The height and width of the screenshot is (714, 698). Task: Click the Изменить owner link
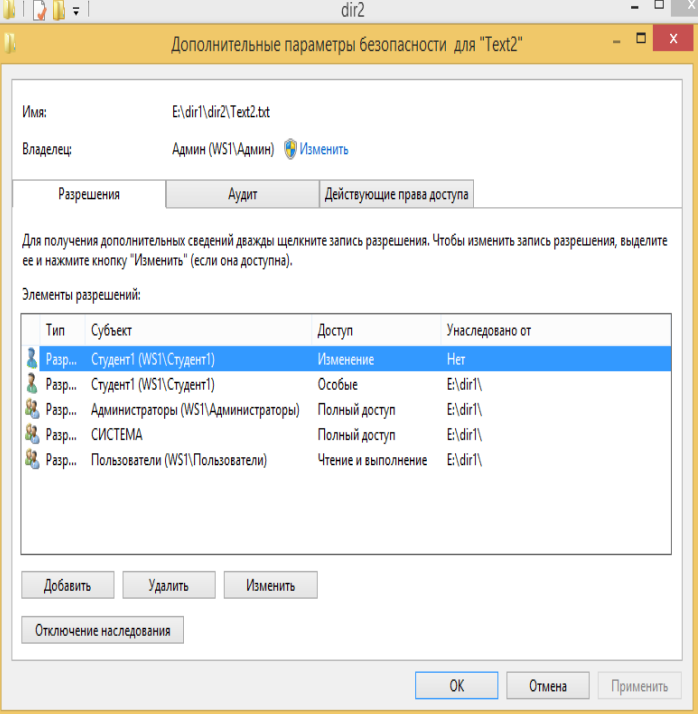pyautogui.click(x=324, y=149)
